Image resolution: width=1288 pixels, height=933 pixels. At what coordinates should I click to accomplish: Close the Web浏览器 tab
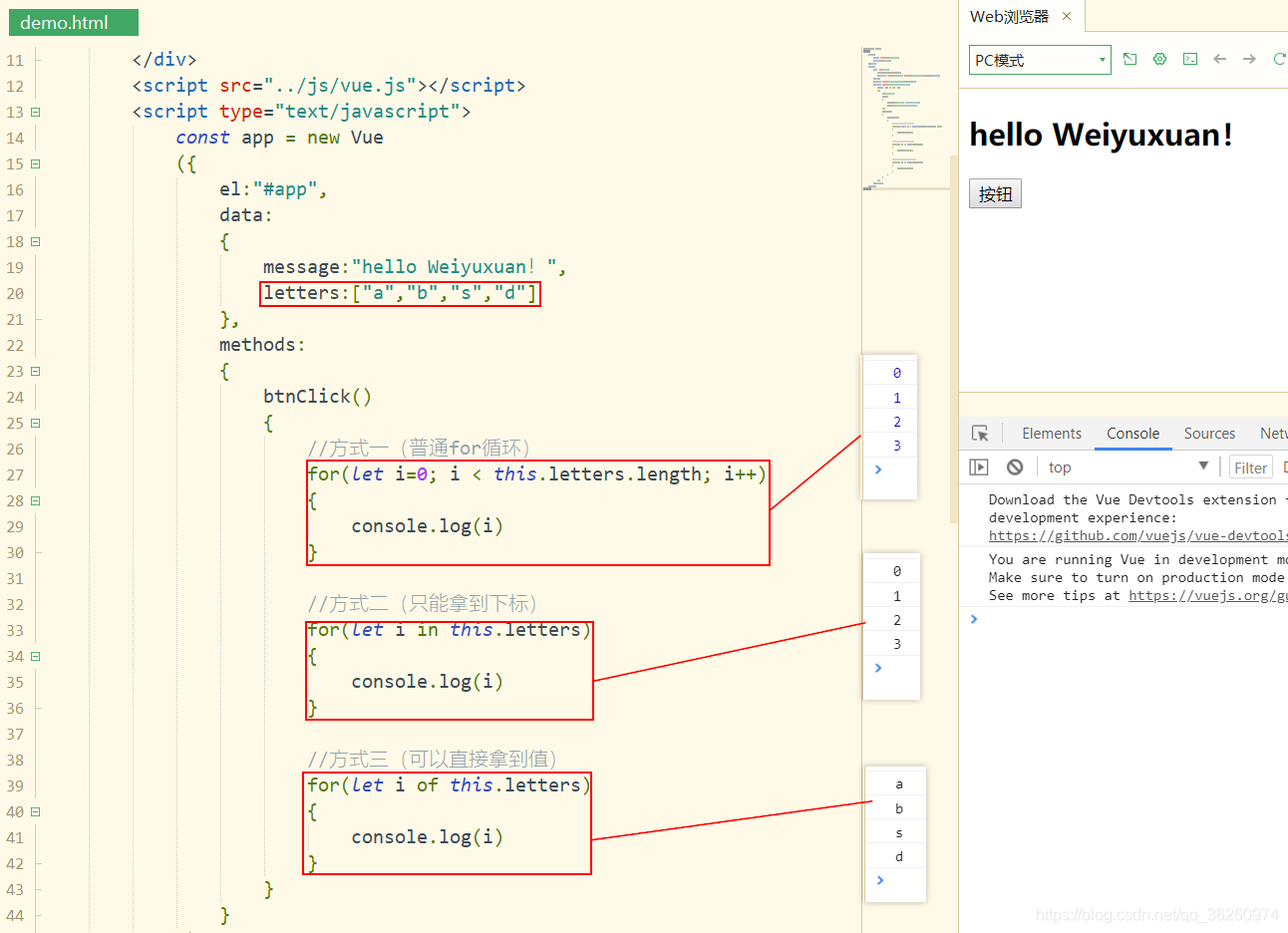pos(1067,16)
